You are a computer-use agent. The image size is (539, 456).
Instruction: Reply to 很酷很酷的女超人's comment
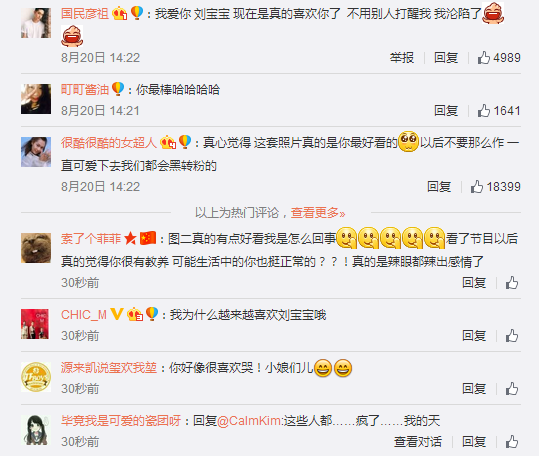click(439, 187)
